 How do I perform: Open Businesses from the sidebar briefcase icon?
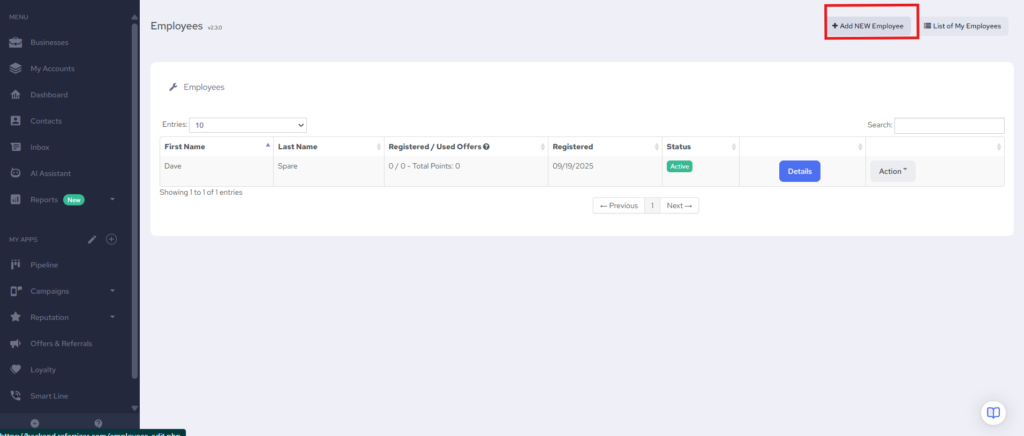[15, 43]
